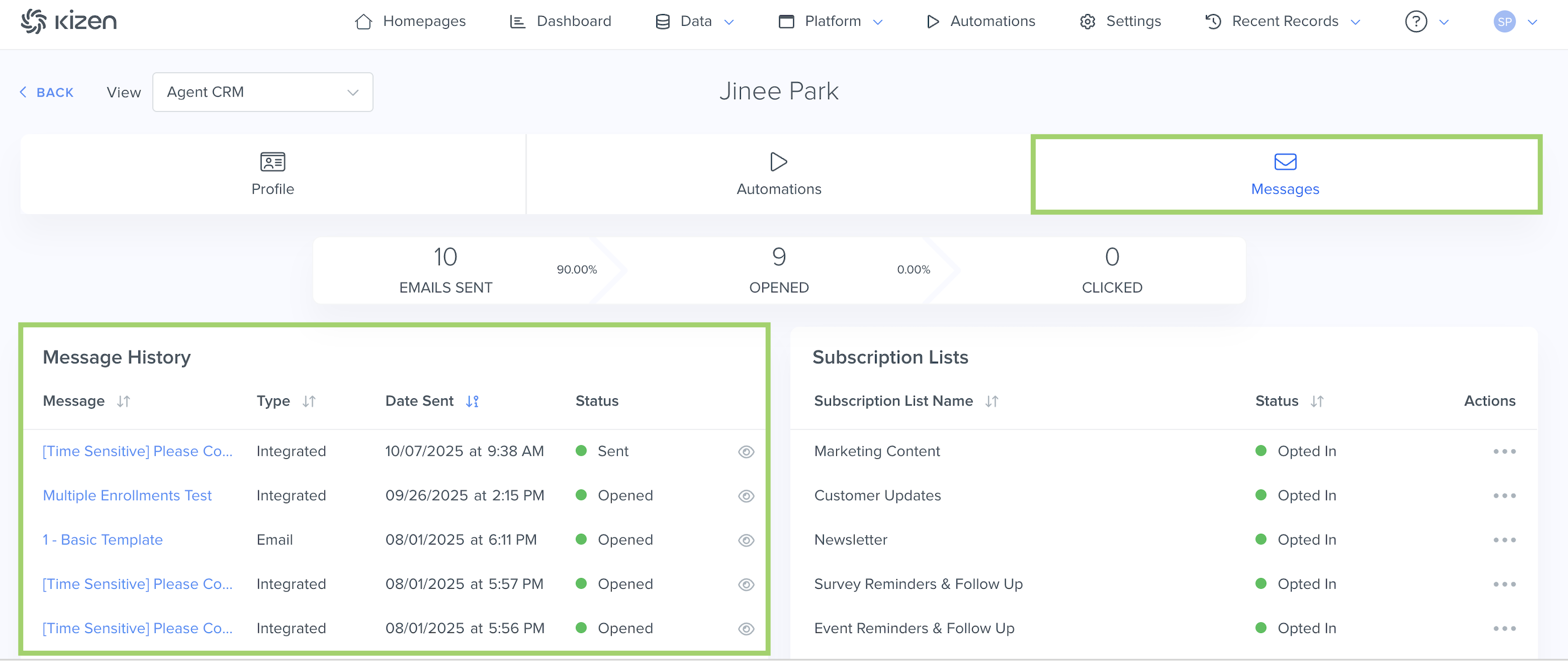The image size is (1568, 661).
Task: Preview the 10/07/2025 message with the eye icon
Action: point(746,451)
